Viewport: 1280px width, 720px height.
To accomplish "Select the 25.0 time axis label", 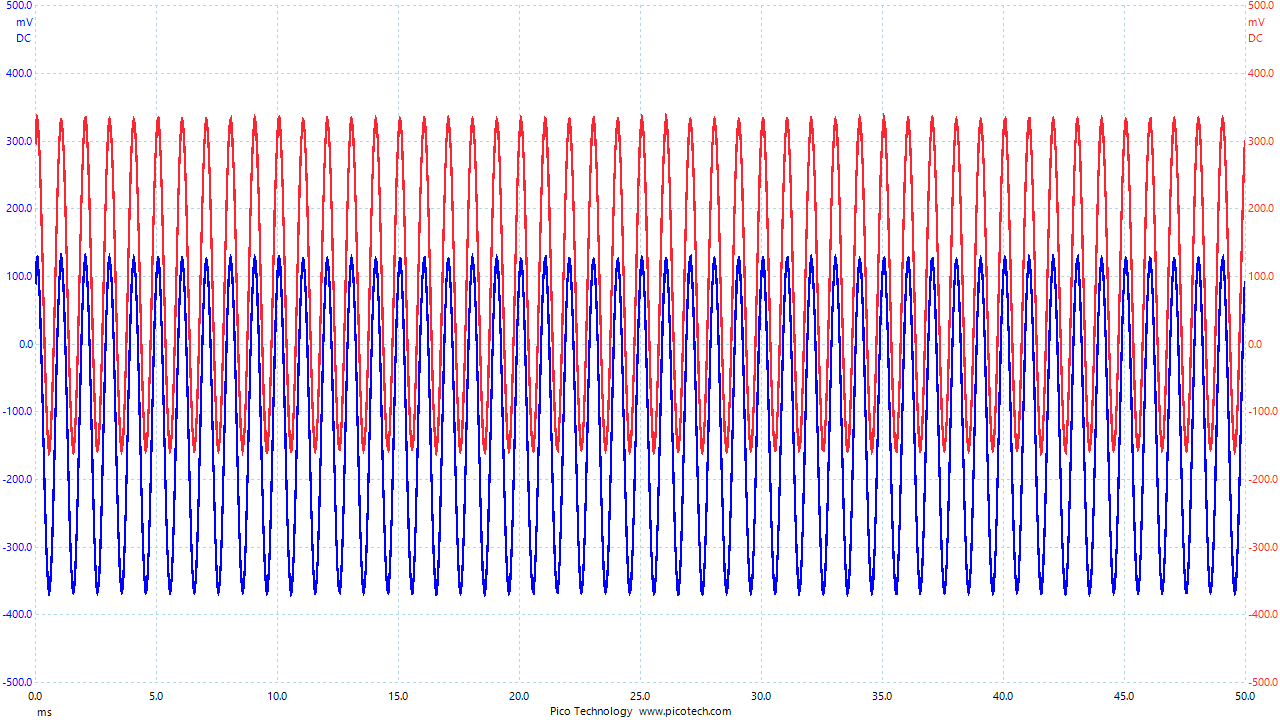I will pyautogui.click(x=640, y=696).
